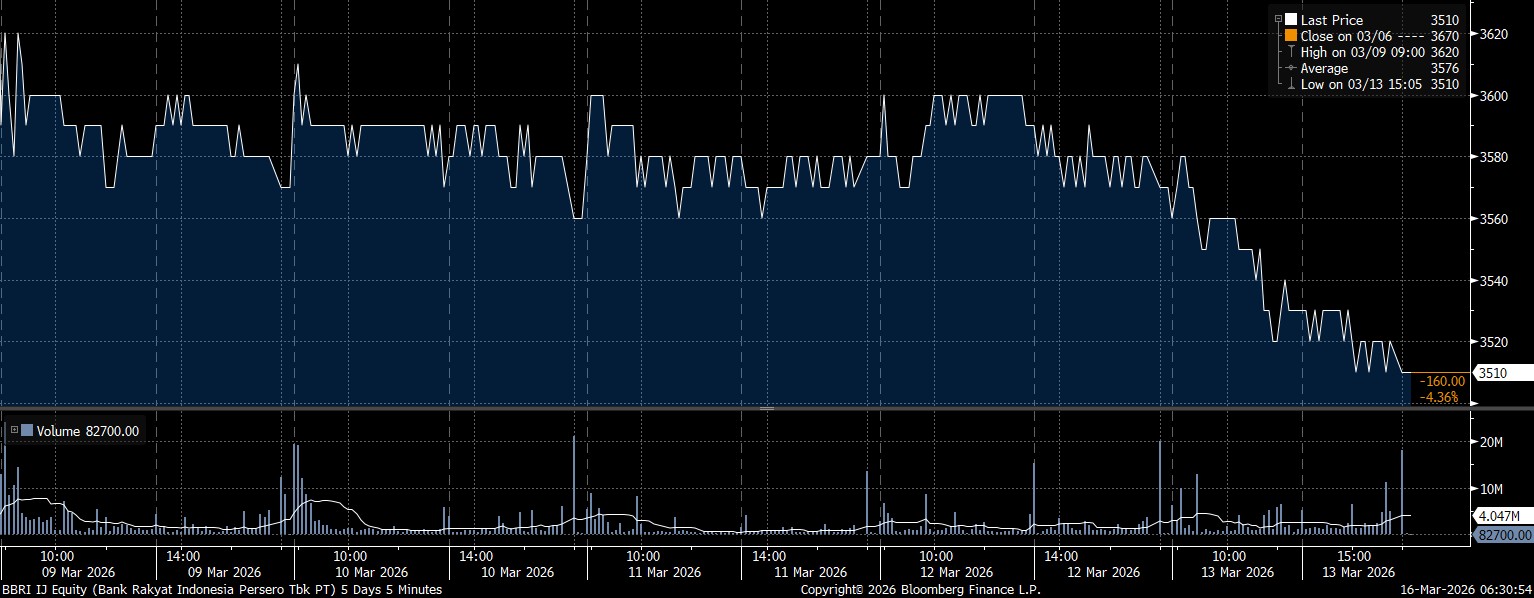The height and width of the screenshot is (598, 1534).
Task: Click the BBRI IJ Equity chart title text
Action: 222,590
